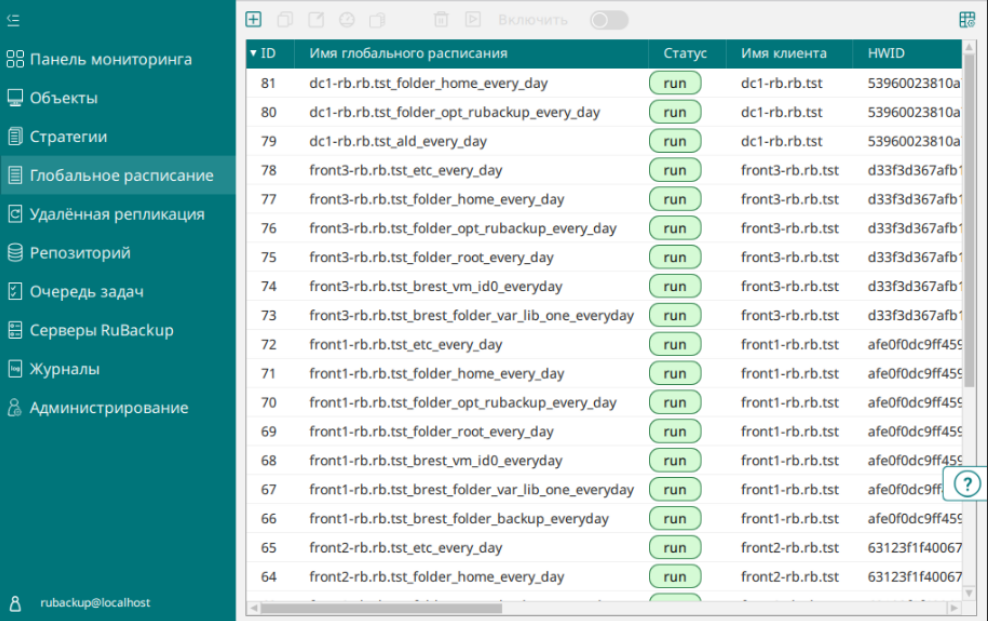
Task: Click the Панель мониторинга grid icon
Action: (15, 59)
